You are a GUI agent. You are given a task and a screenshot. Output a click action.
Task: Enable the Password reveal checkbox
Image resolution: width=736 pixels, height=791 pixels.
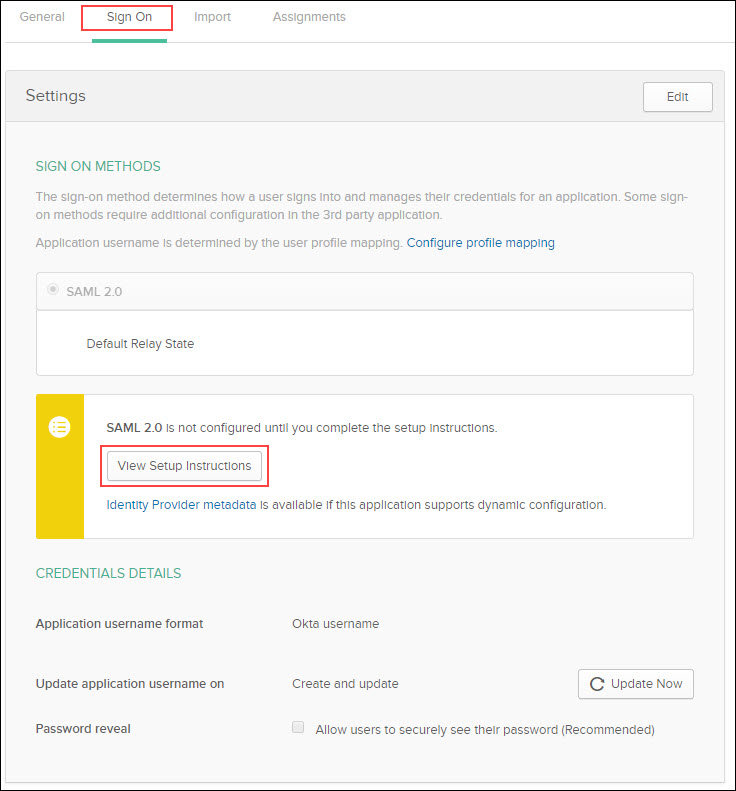(x=298, y=727)
